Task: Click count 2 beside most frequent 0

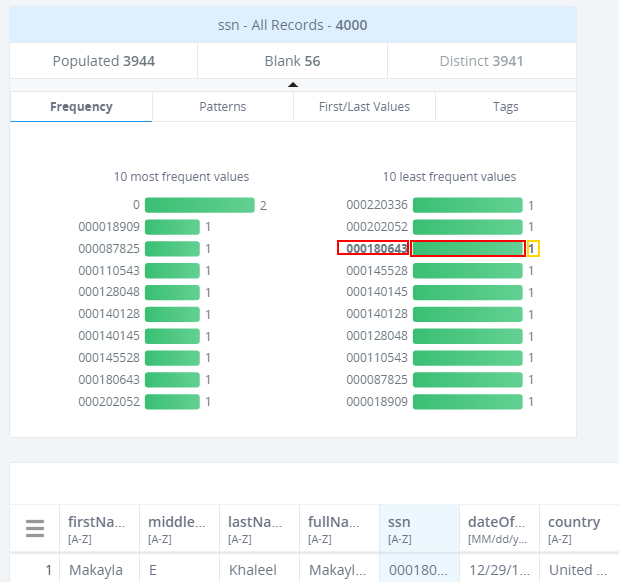Action: click(263, 206)
